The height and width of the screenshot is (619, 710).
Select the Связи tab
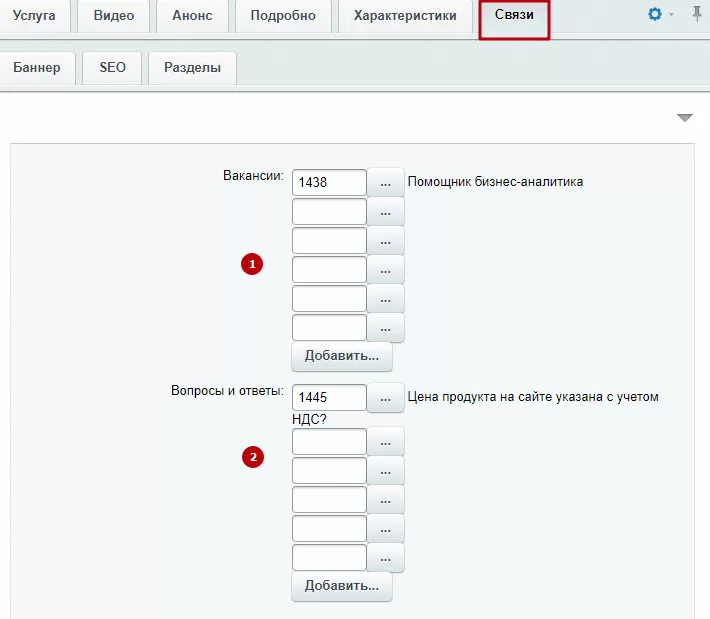coord(514,15)
